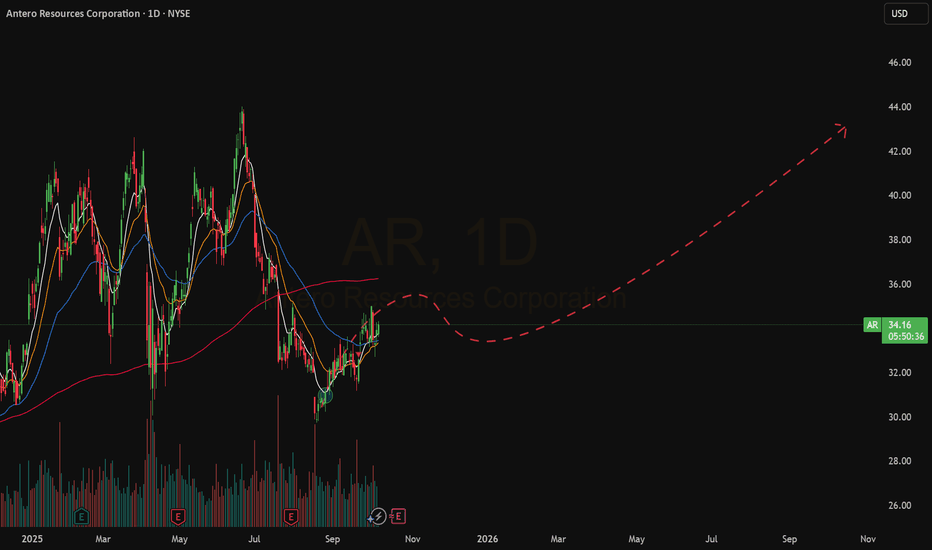
Task: Click the Mar label right after 2025
Action: 103,539
